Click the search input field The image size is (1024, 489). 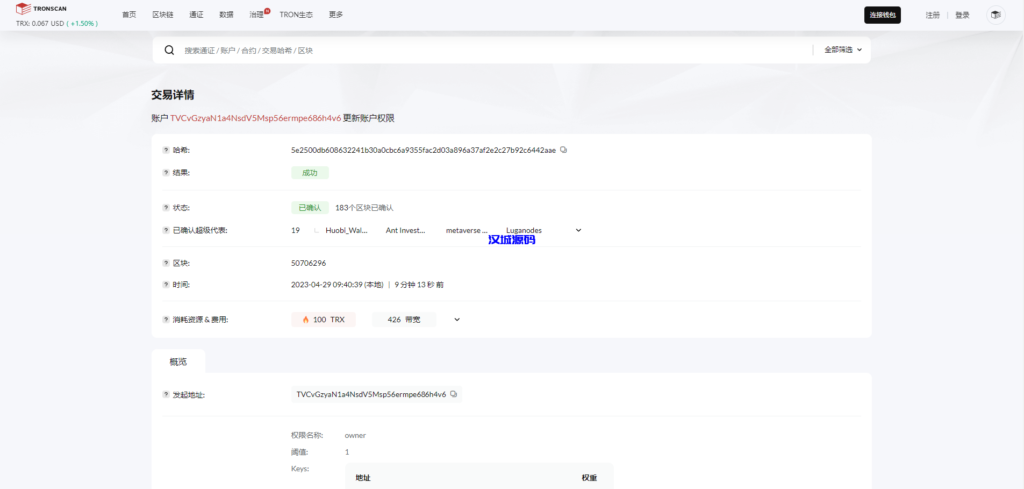tap(495, 50)
